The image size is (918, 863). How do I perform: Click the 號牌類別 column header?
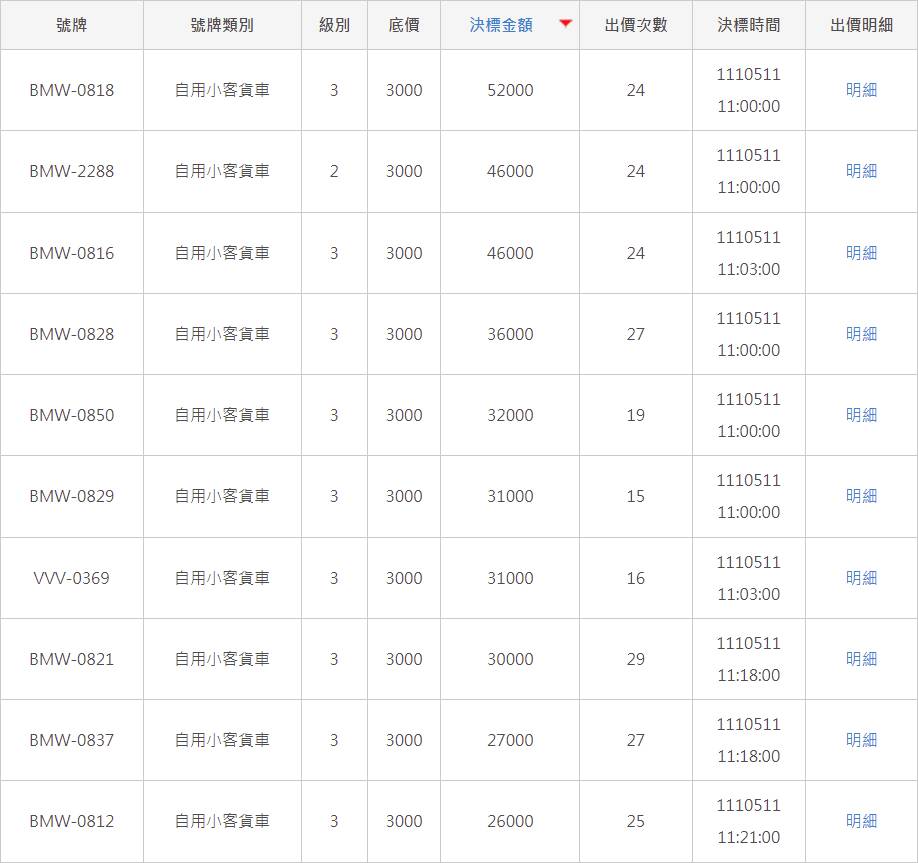[222, 25]
